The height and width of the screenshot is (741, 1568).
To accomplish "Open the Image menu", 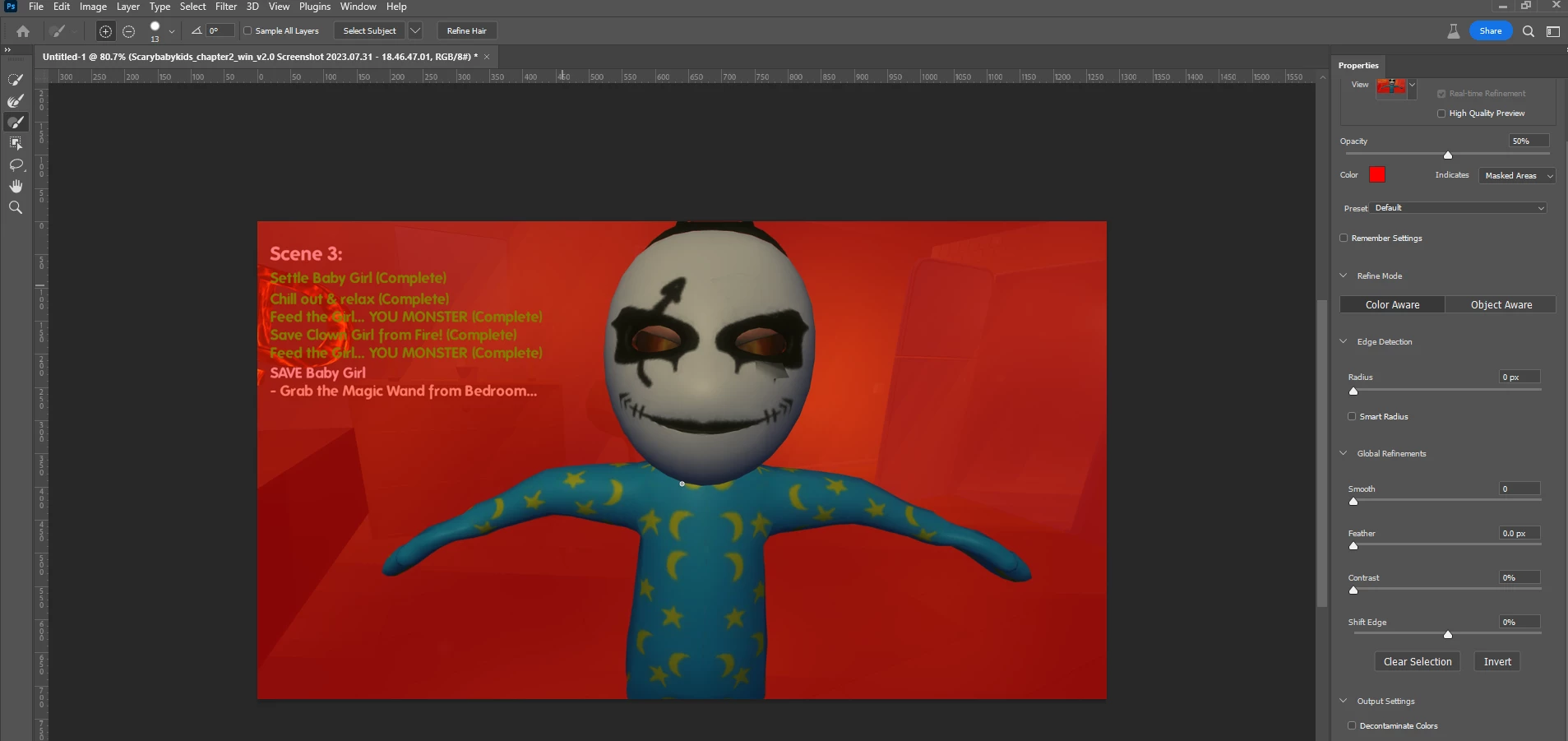I will 93,7.
